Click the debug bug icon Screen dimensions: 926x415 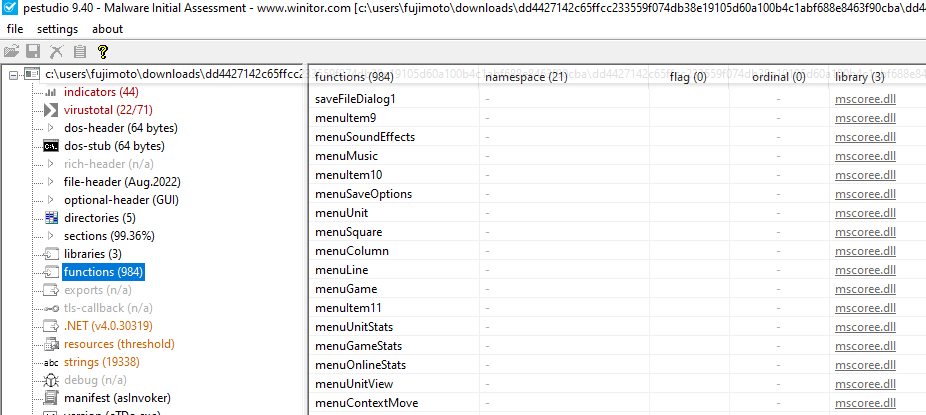(51, 380)
